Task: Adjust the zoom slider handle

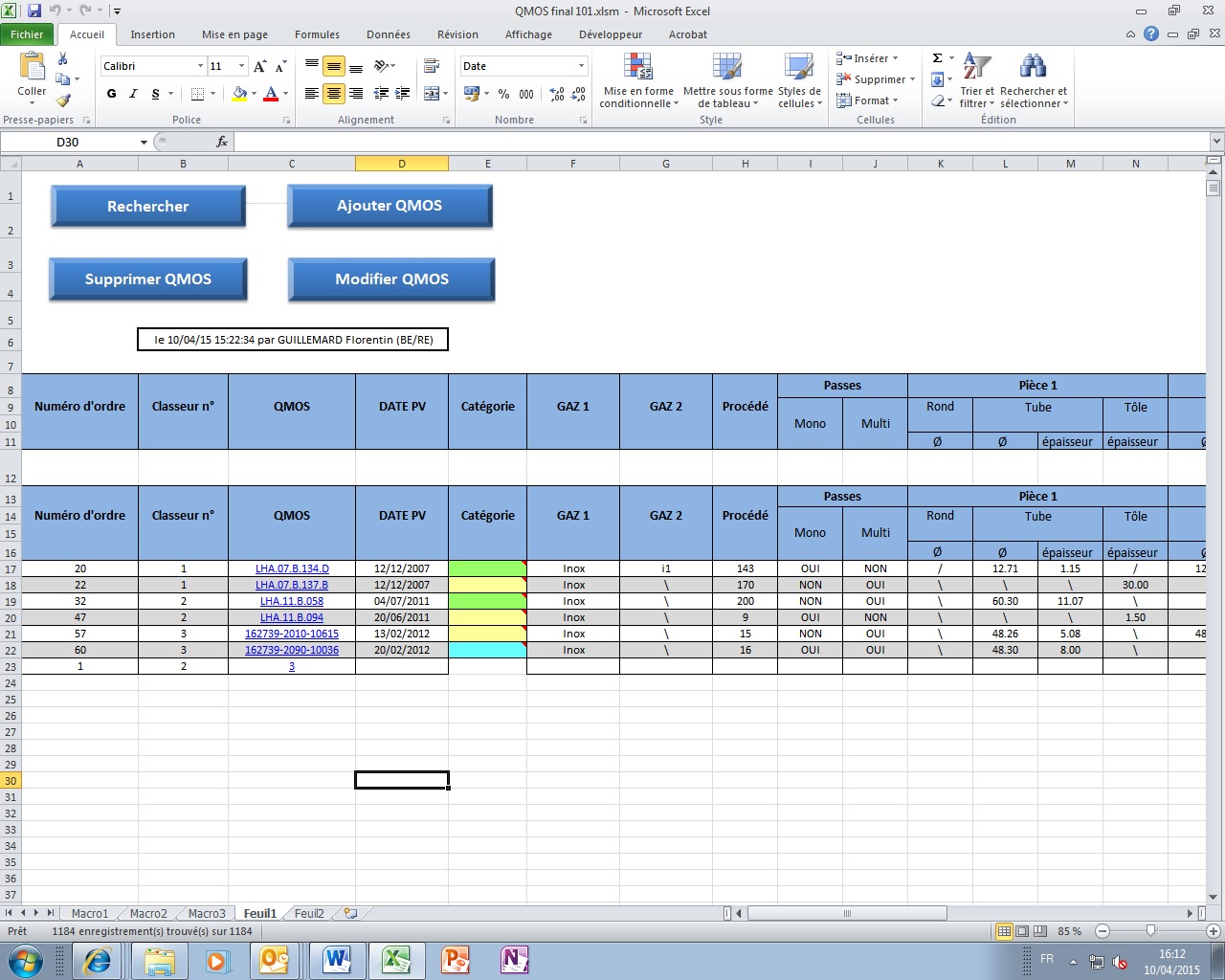Action: pos(1151,930)
